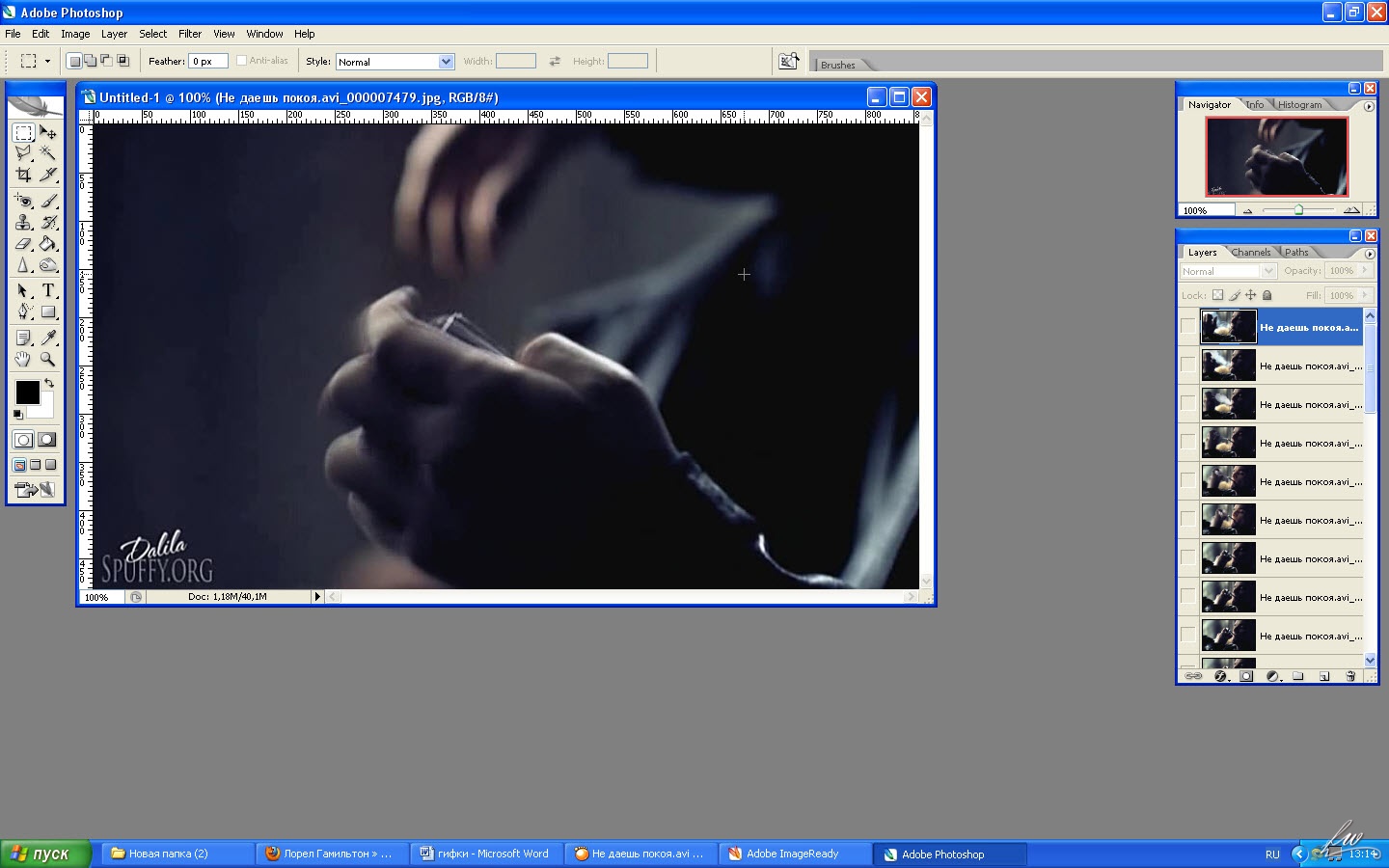Select the Rectangular Marquee tool
The height and width of the screenshot is (868, 1389).
pos(23,132)
